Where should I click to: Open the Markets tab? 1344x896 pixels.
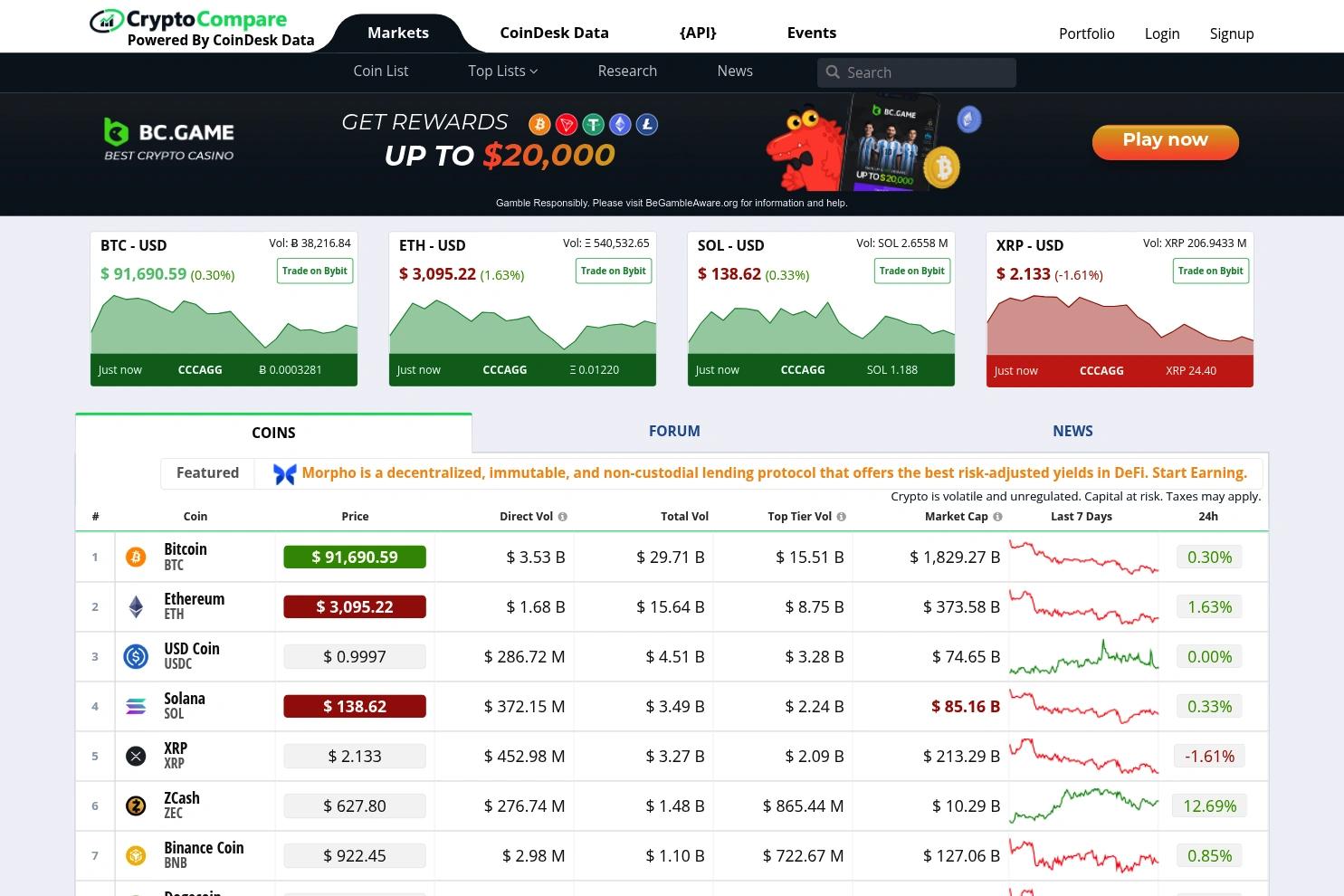(x=398, y=33)
